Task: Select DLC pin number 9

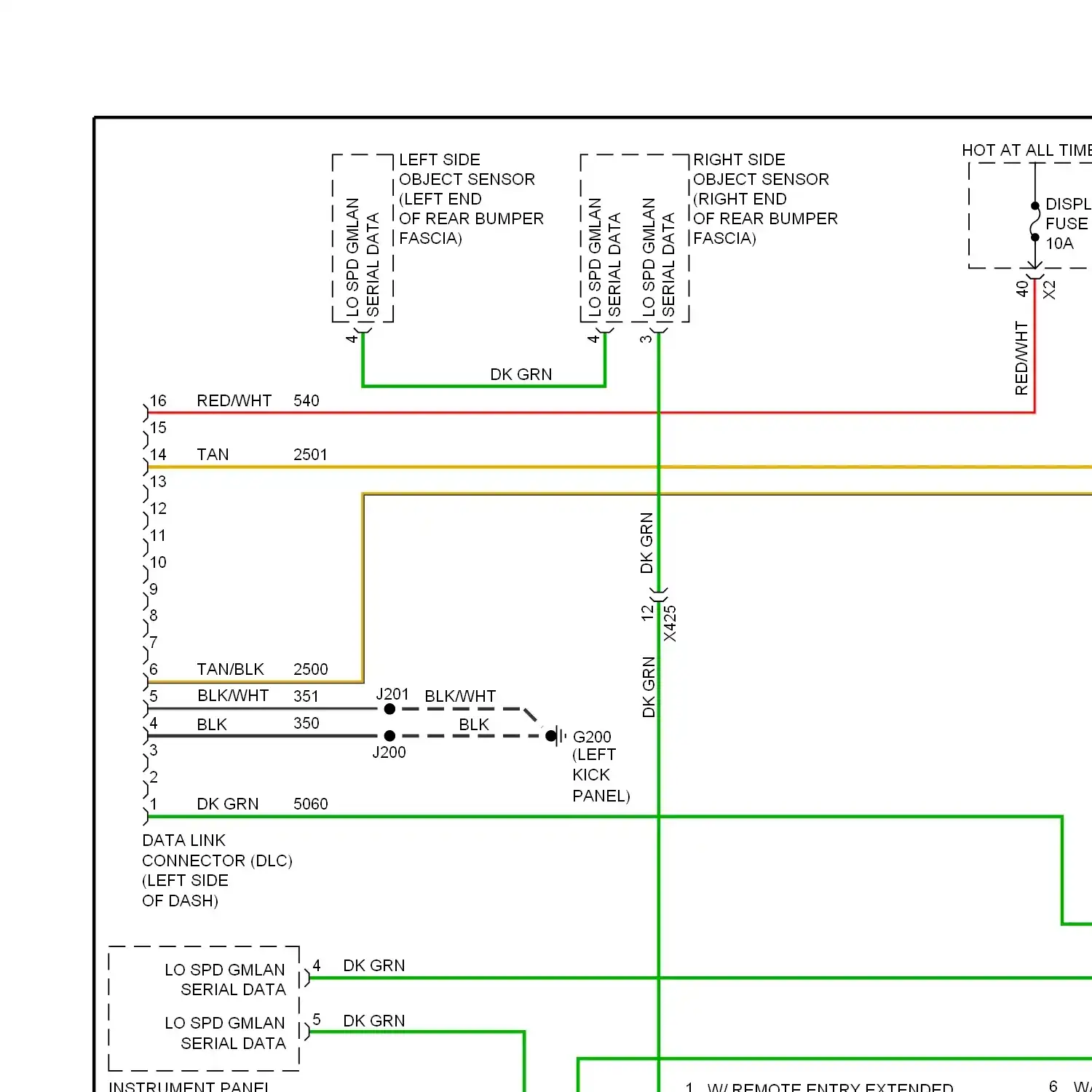Action: tap(154, 589)
